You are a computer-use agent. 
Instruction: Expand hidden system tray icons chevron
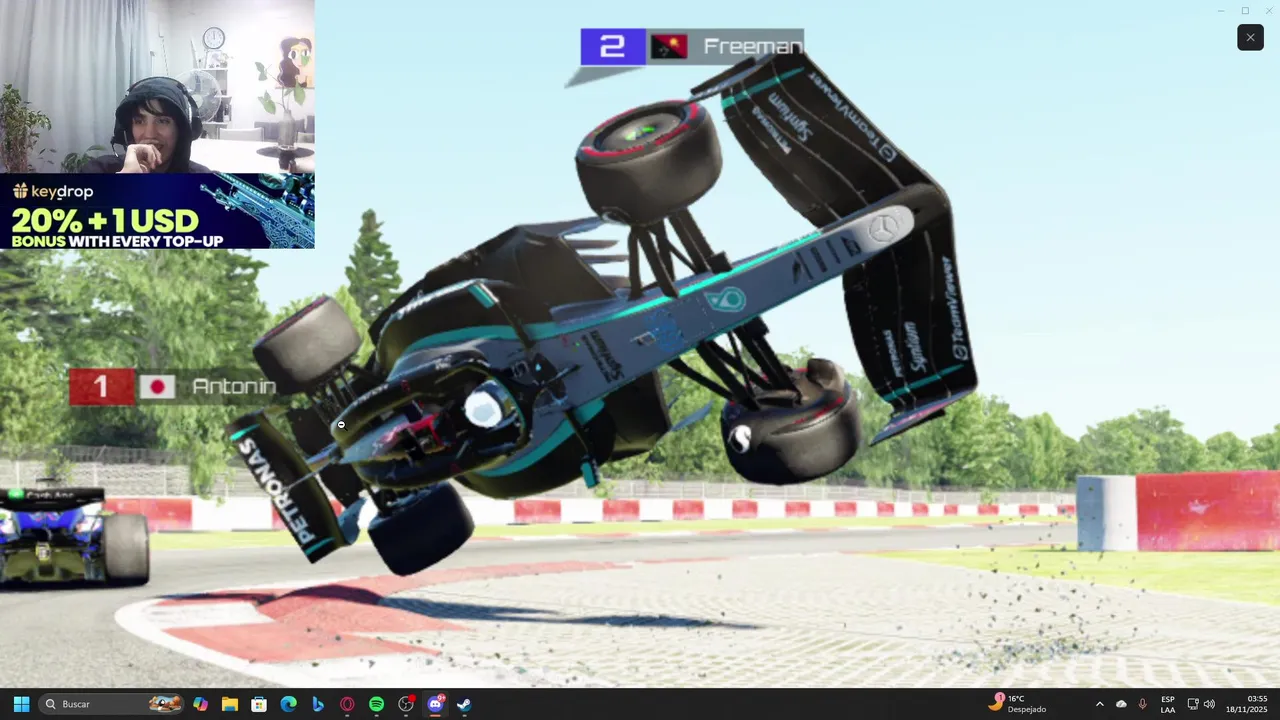click(1100, 704)
